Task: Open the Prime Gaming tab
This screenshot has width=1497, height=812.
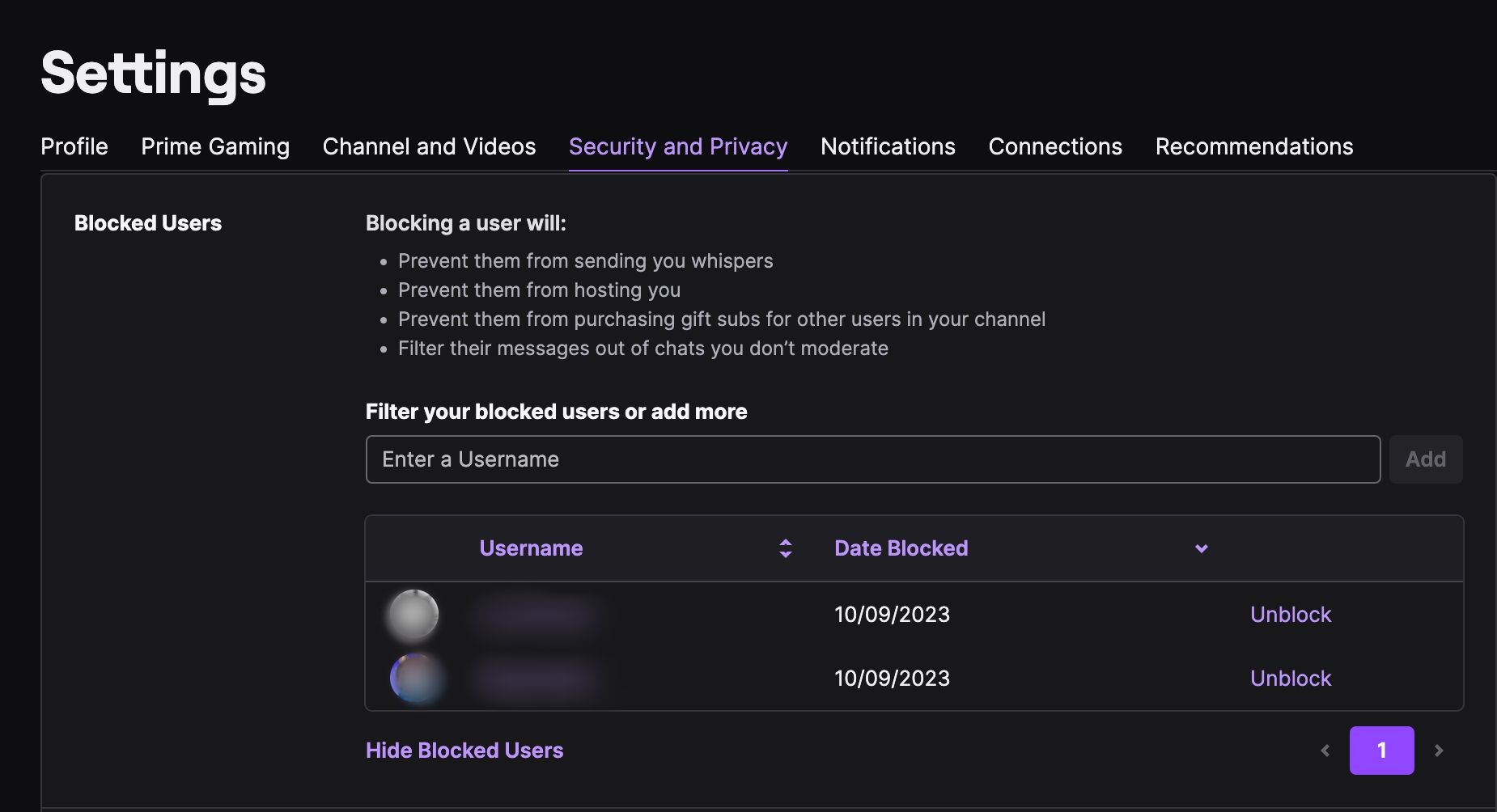Action: click(x=215, y=146)
